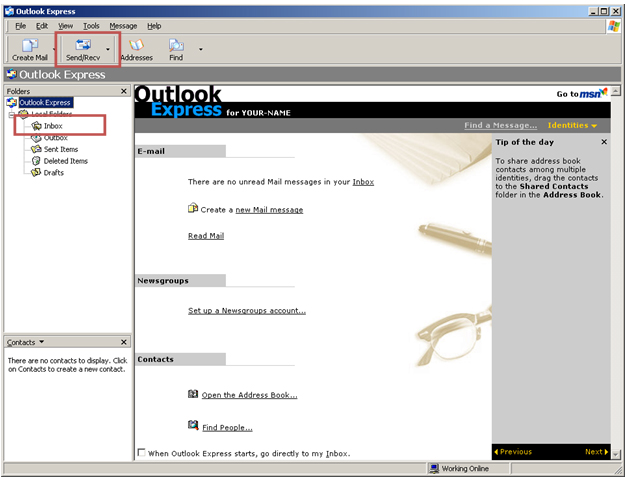Click Open the Address Book link

[250, 395]
